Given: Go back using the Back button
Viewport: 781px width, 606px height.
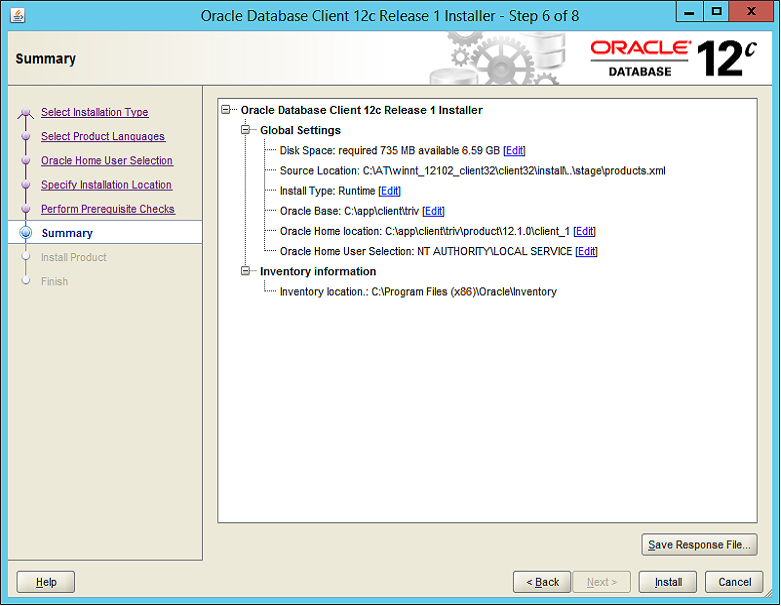Looking at the screenshot, I should coord(542,582).
